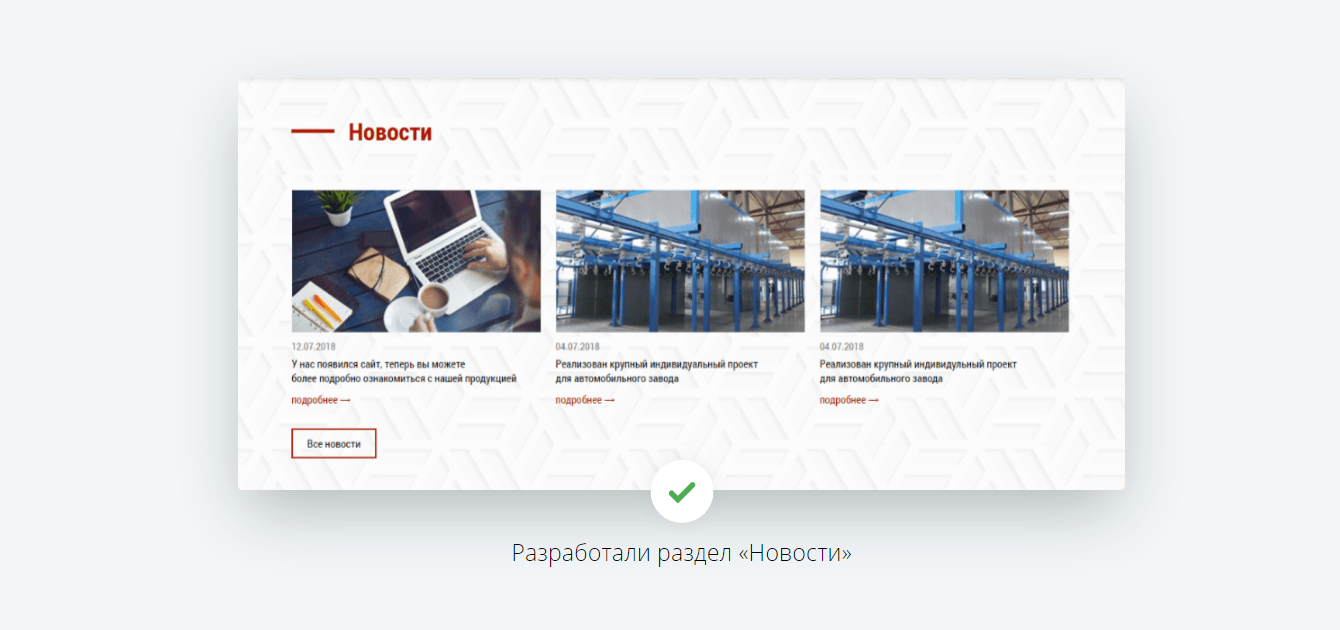1340x630 pixels.
Task: Click date 04.07.2018 on third card
Action: click(842, 347)
